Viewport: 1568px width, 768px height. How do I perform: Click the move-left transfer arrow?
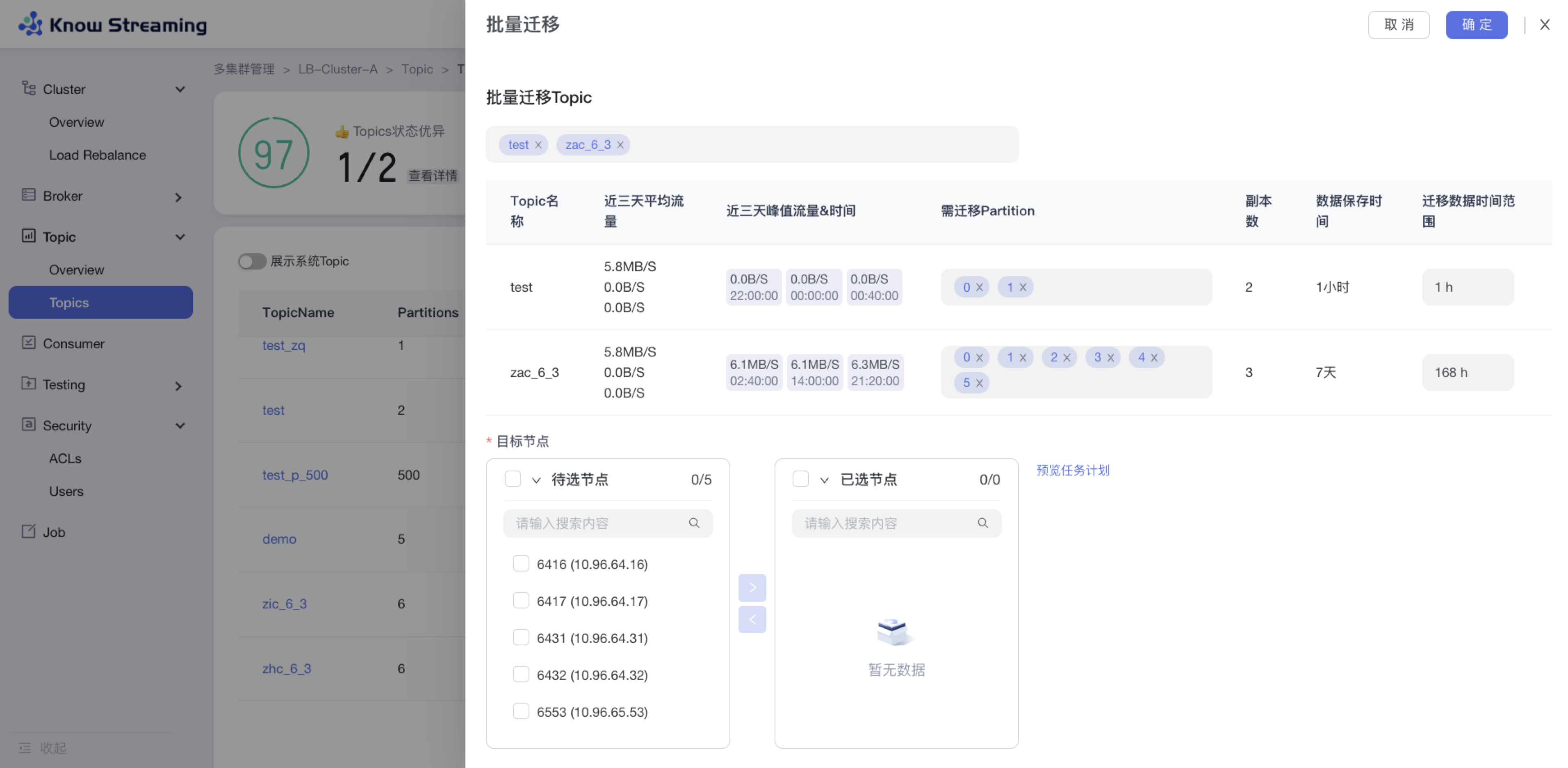point(752,619)
